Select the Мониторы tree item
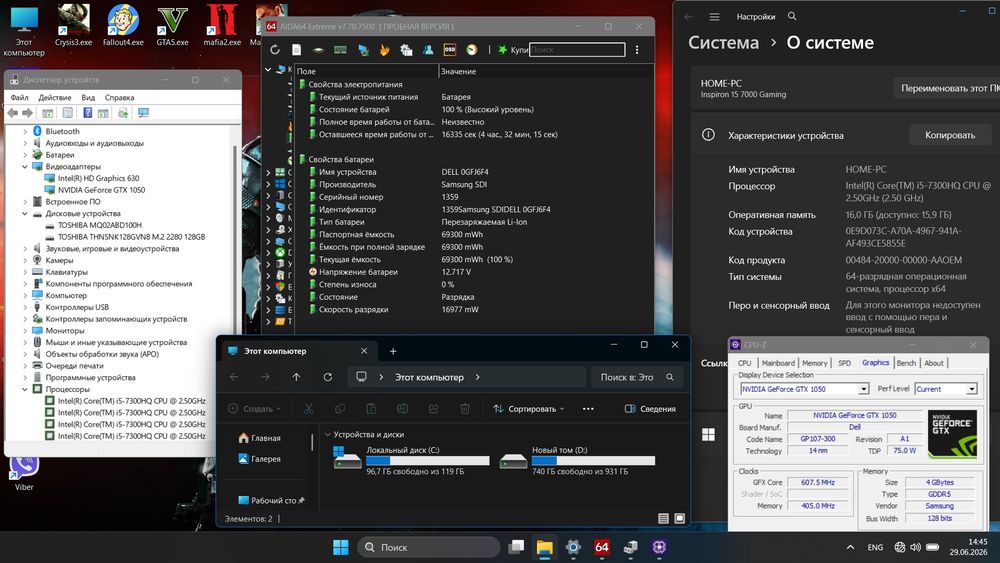 pos(64,331)
